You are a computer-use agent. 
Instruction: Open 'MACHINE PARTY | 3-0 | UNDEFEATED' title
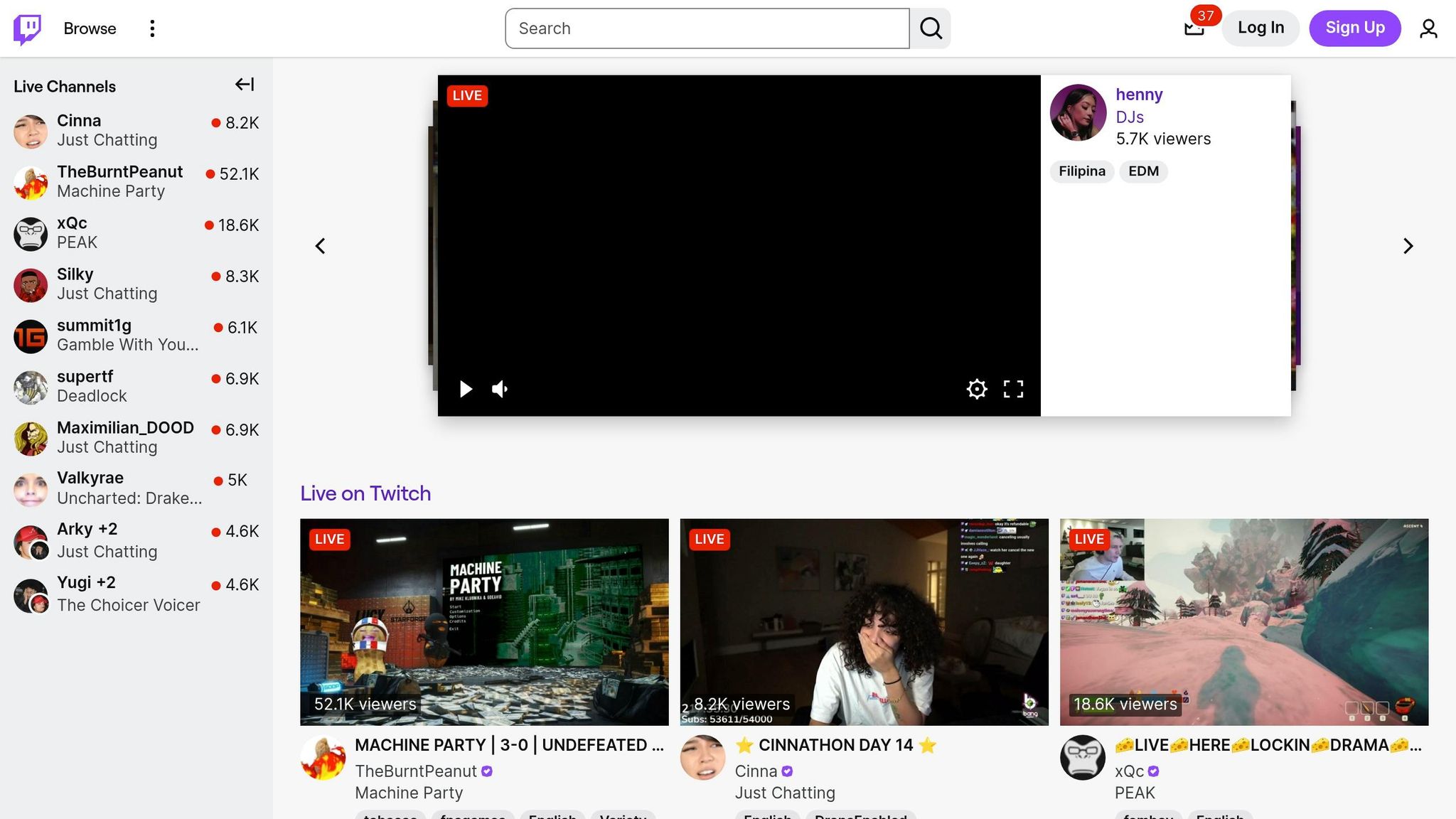[509, 745]
